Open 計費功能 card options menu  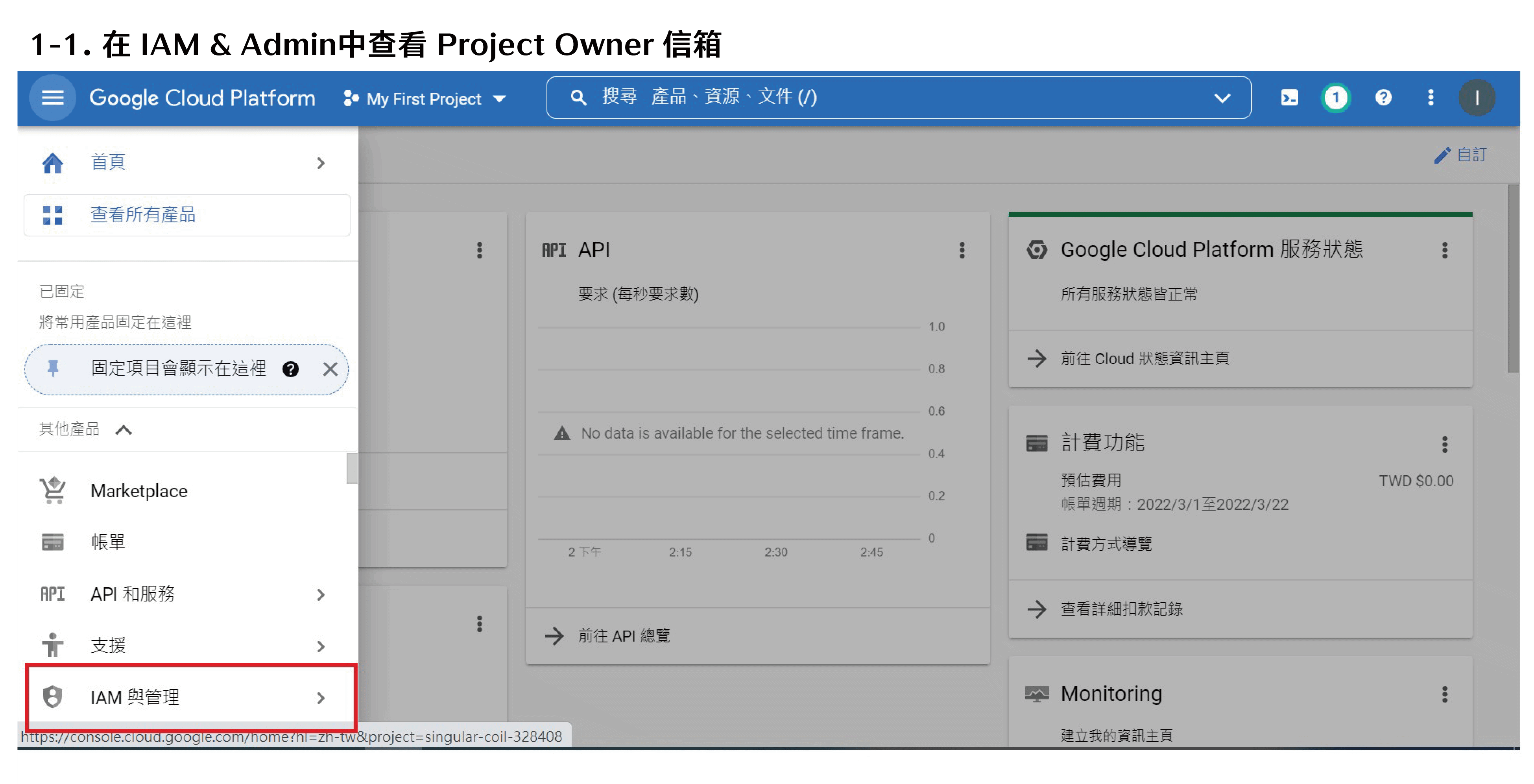(x=1445, y=444)
